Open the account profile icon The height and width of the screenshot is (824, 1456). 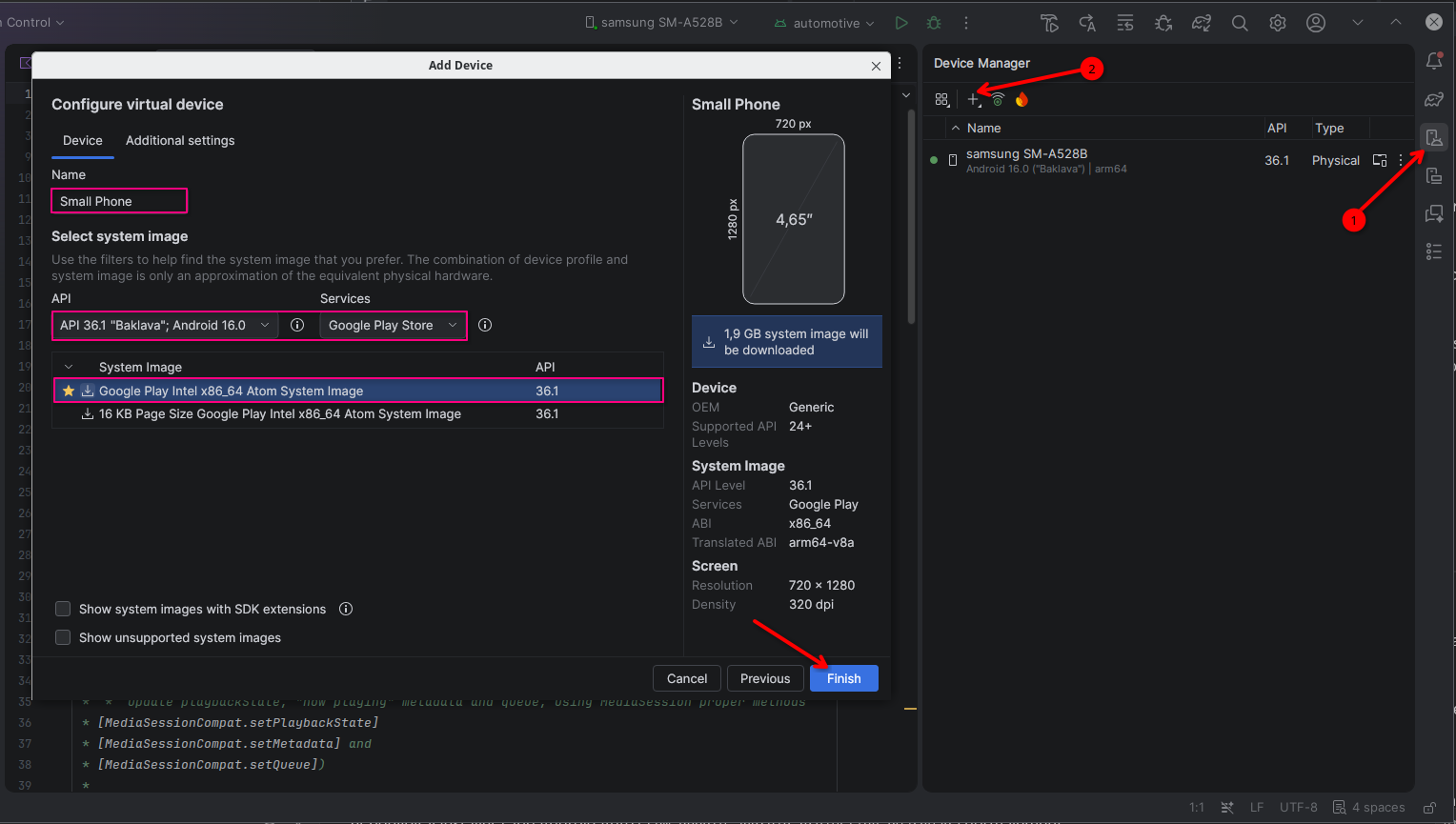coord(1316,23)
